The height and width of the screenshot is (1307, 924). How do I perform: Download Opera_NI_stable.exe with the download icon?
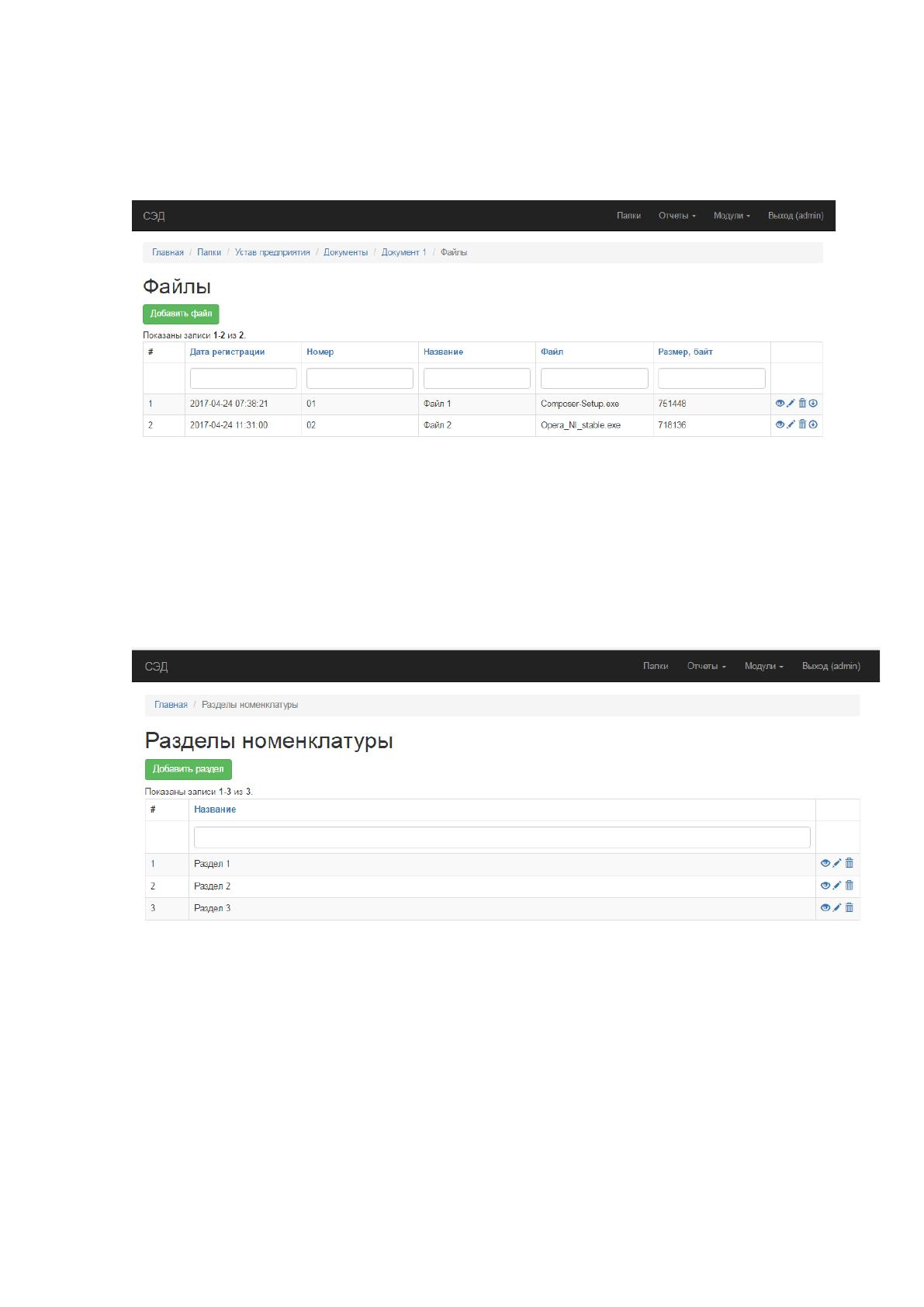tap(813, 425)
